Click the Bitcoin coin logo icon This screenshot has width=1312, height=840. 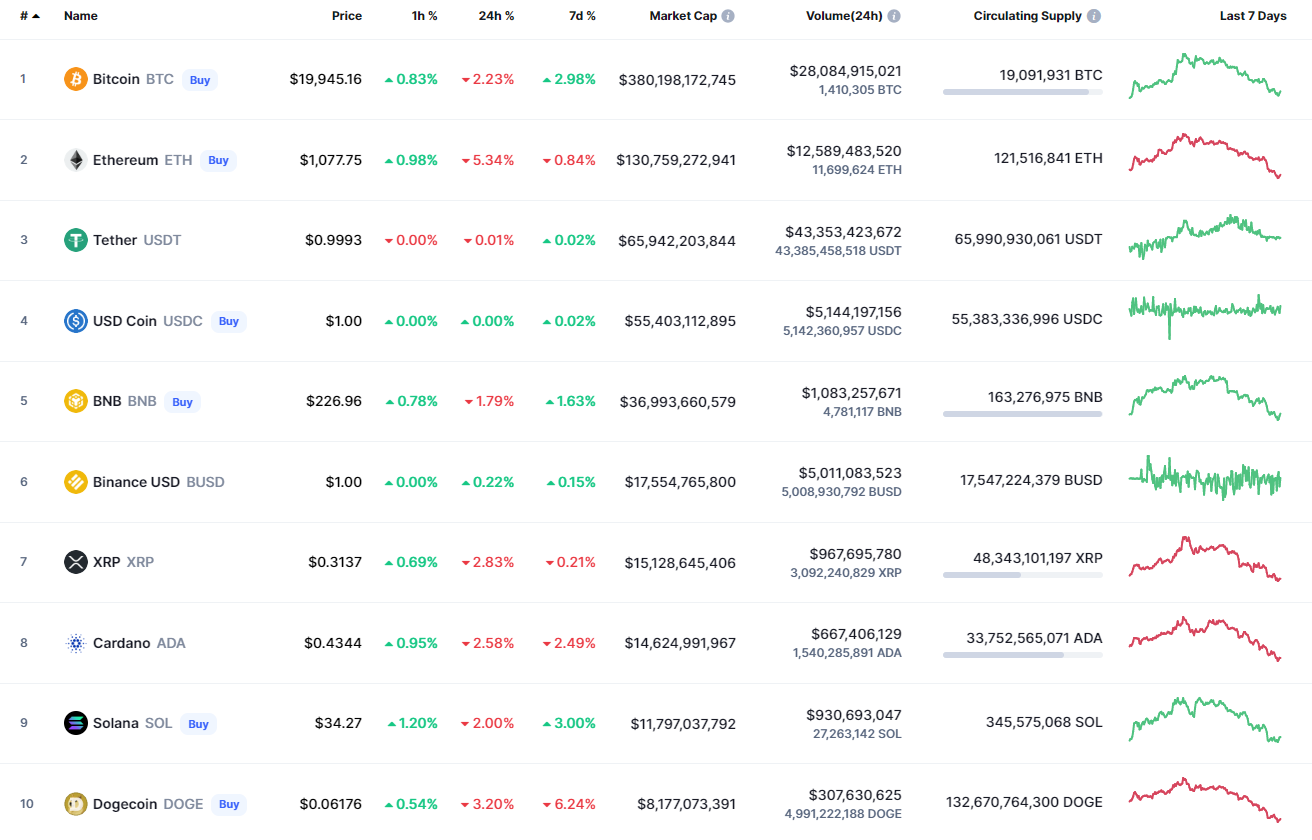click(x=76, y=79)
